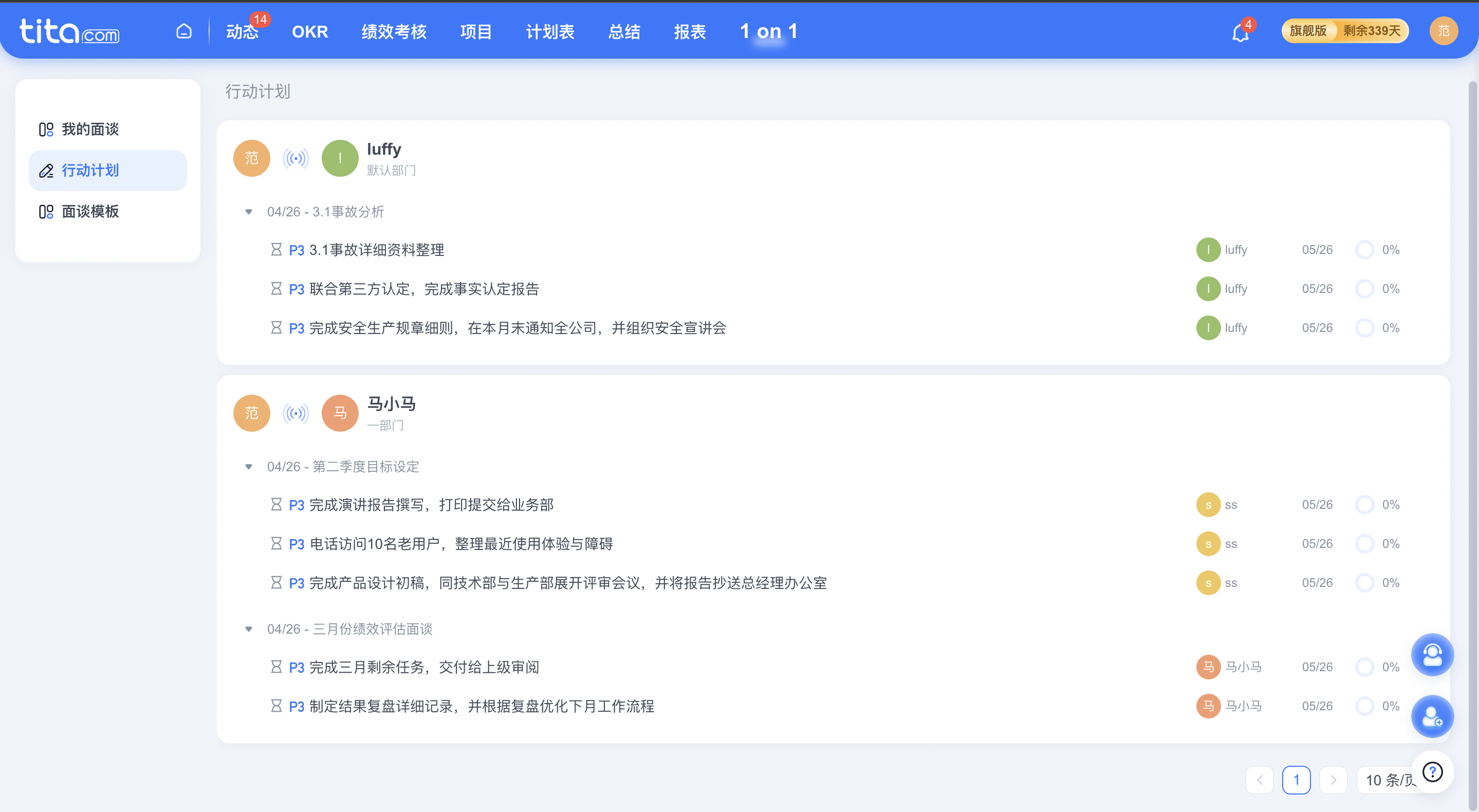Go to the previous page arrow

[1260, 780]
